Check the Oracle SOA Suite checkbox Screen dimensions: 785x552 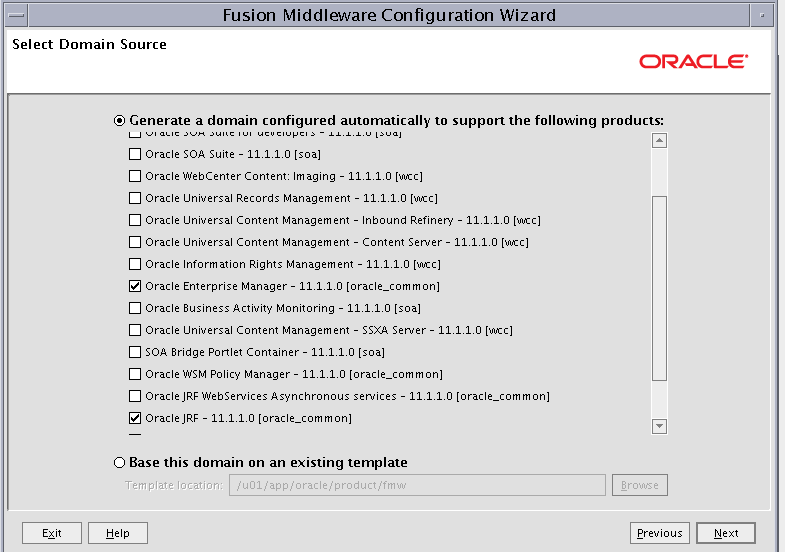[135, 154]
